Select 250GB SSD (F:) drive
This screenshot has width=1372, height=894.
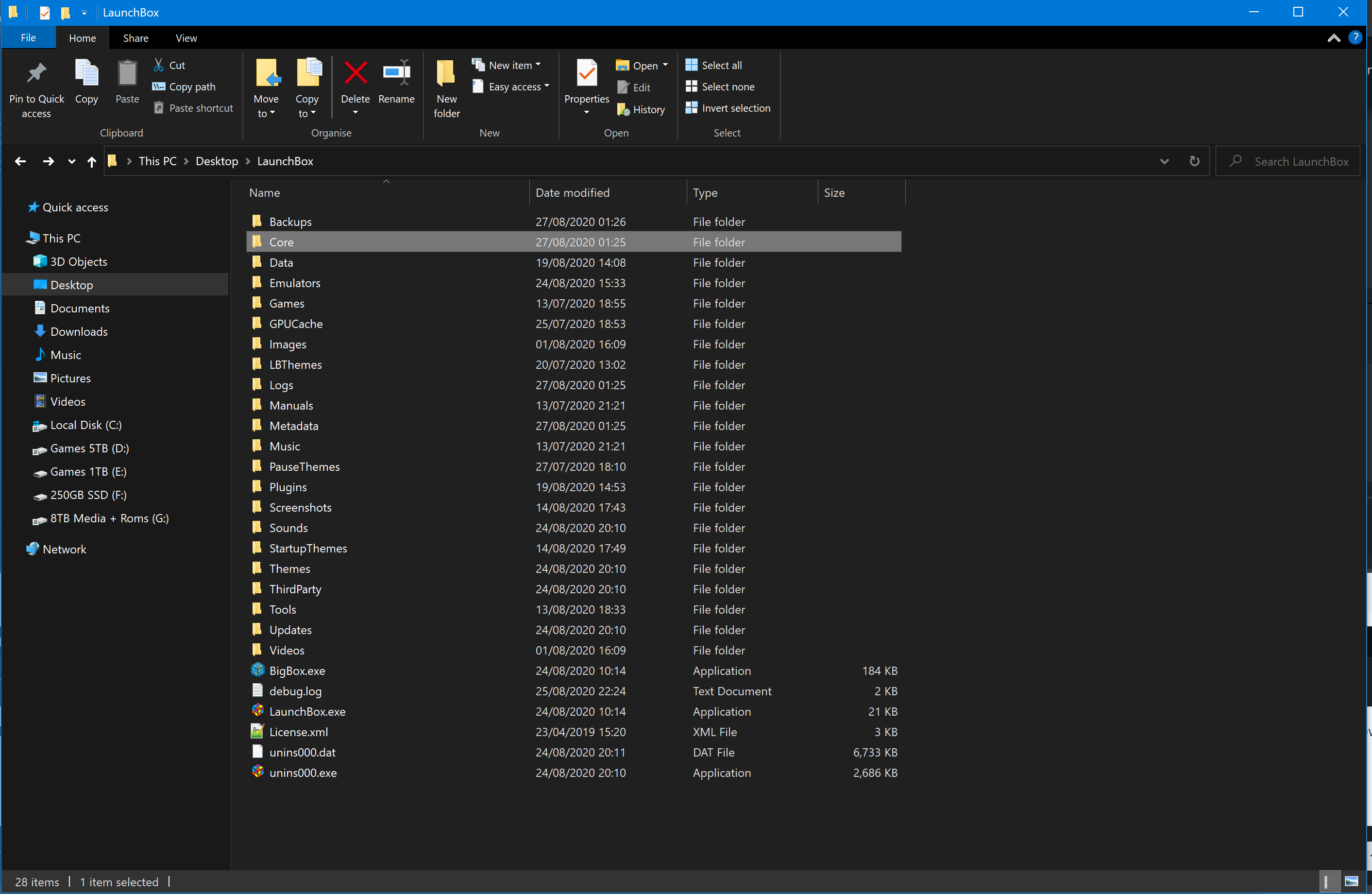[88, 495]
